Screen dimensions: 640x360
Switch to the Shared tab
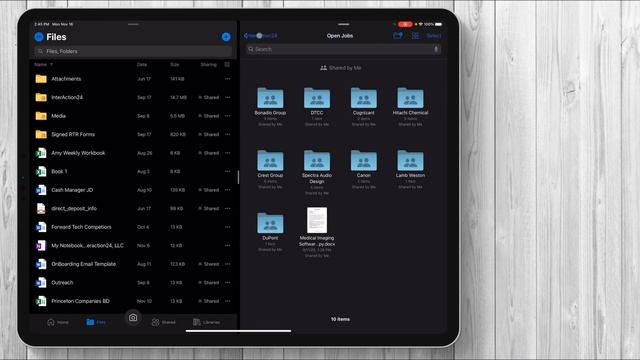click(163, 322)
